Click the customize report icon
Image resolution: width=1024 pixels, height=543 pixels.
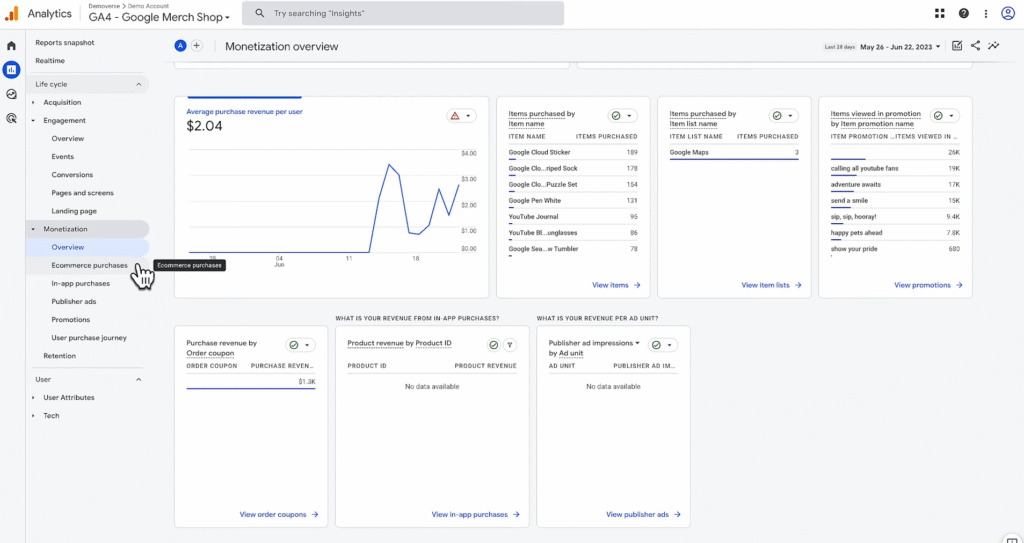pos(957,46)
